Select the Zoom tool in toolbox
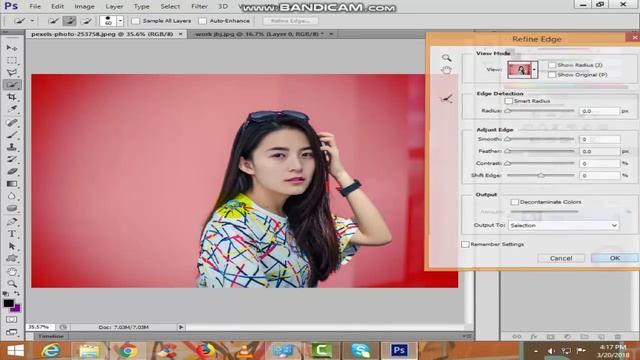This screenshot has height=360, width=640. (x=12, y=283)
